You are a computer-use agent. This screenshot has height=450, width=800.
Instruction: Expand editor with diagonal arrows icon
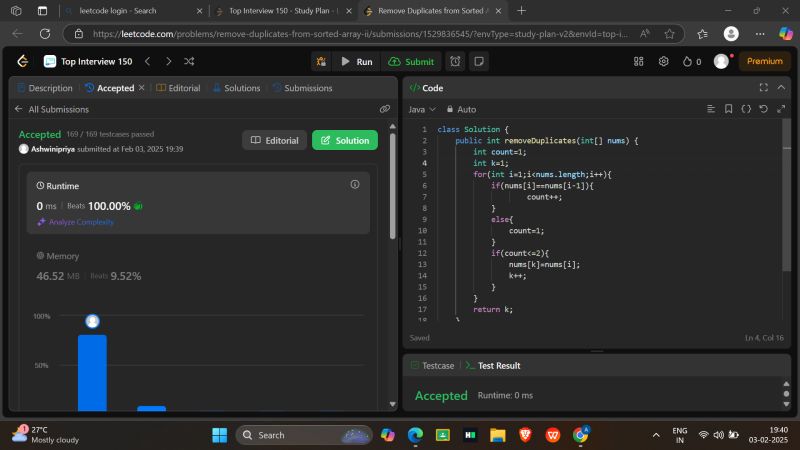781,109
